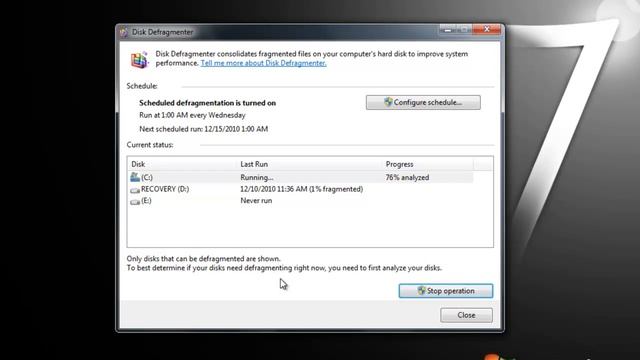This screenshot has width=640, height=360.
Task: Click 'Next scheduled run: 12/15/2010 1:00 AM' text
Action: (x=204, y=129)
